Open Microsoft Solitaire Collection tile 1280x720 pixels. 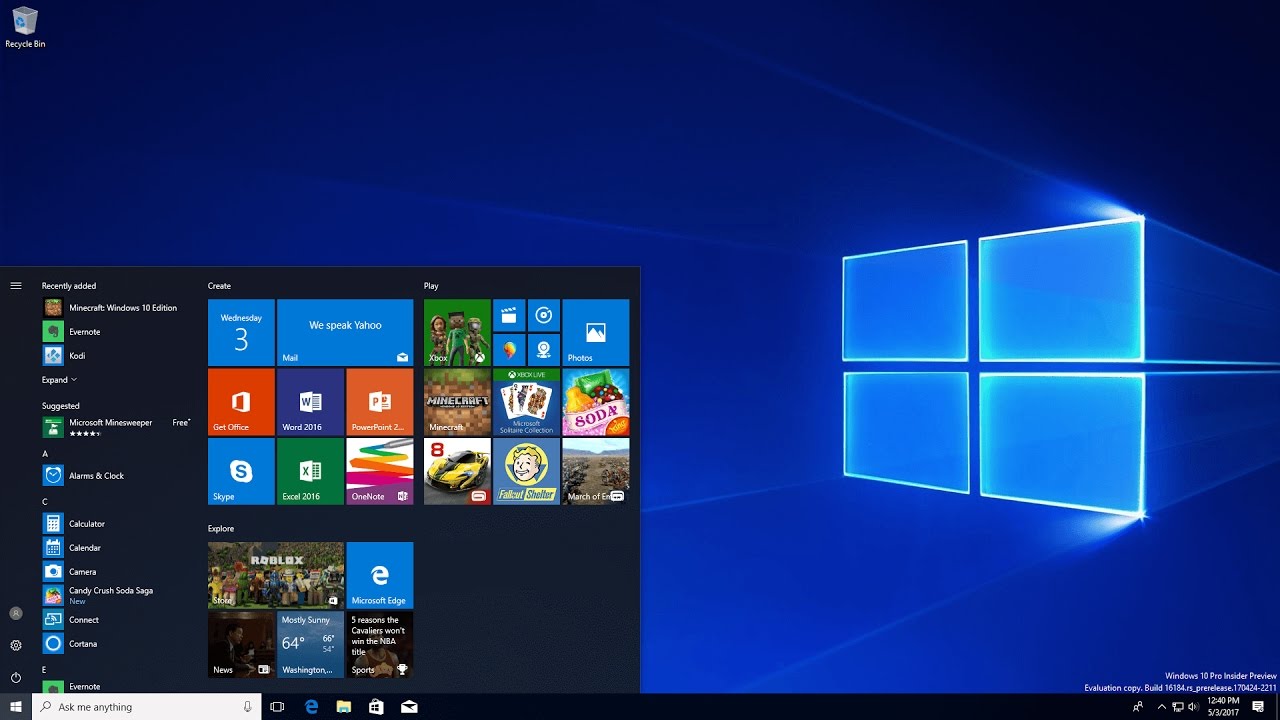526,402
